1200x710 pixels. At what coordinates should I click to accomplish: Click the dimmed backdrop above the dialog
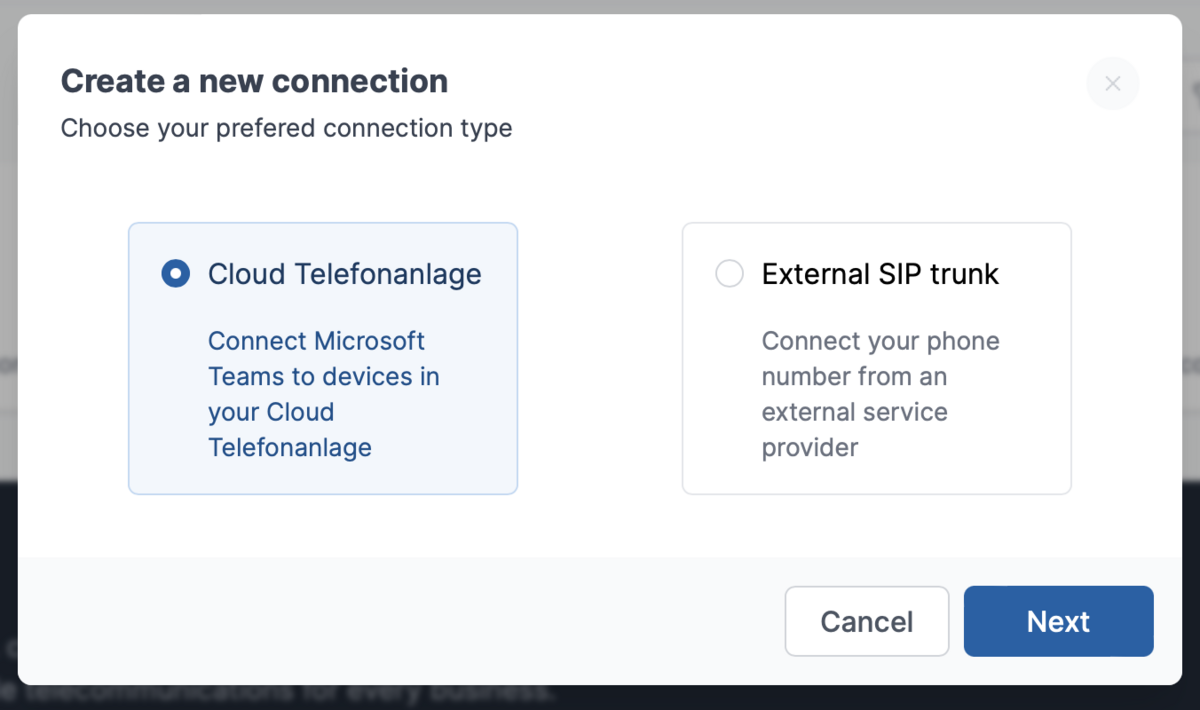(600, 6)
